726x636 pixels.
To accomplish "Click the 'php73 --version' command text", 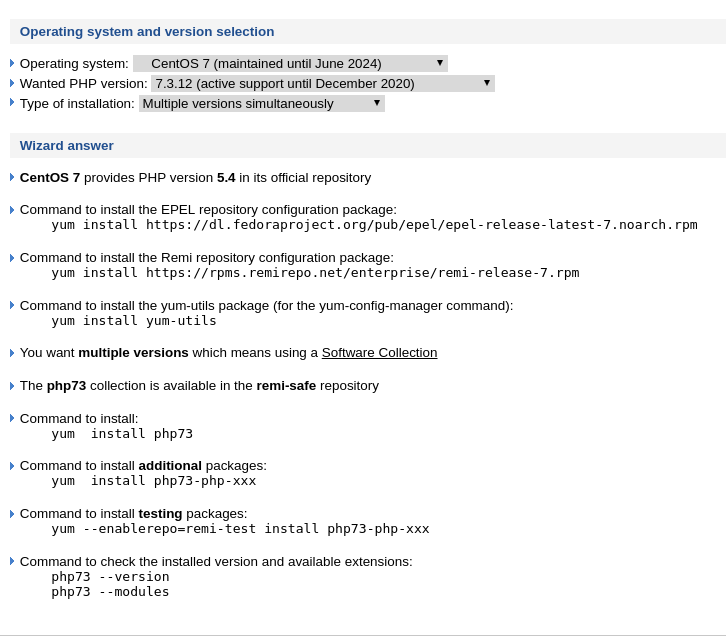I will coord(110,577).
